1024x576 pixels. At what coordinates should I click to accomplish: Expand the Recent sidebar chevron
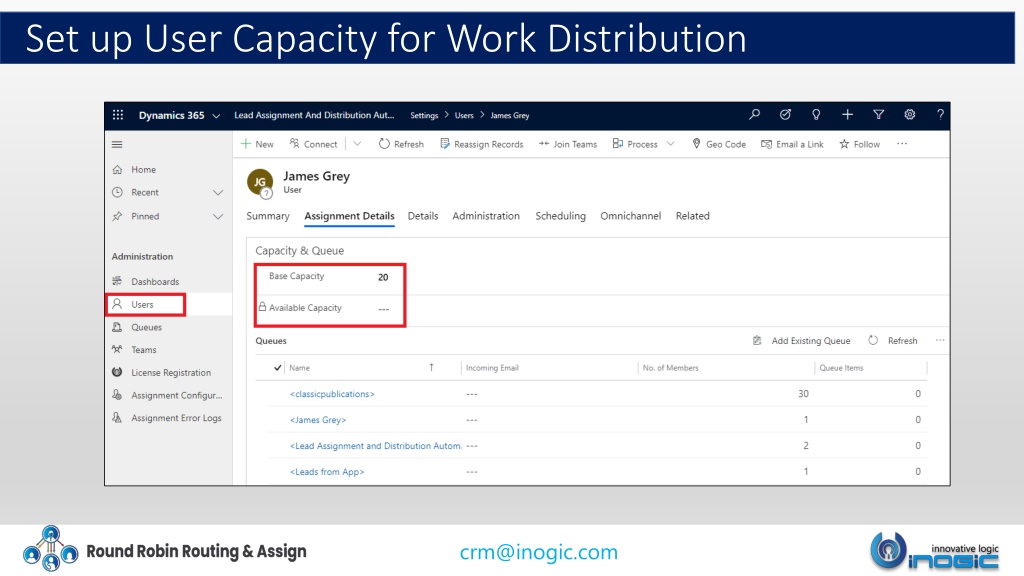(x=218, y=193)
